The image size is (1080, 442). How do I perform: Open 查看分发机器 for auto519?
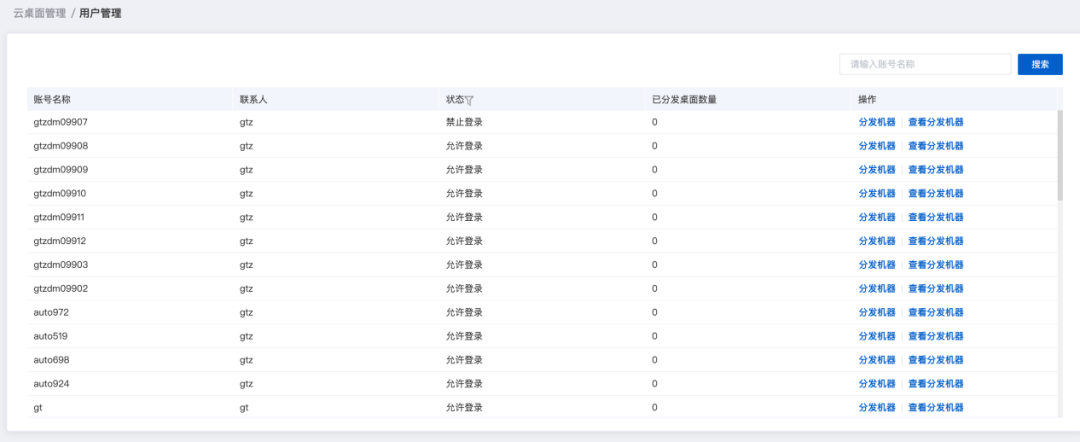pos(935,336)
